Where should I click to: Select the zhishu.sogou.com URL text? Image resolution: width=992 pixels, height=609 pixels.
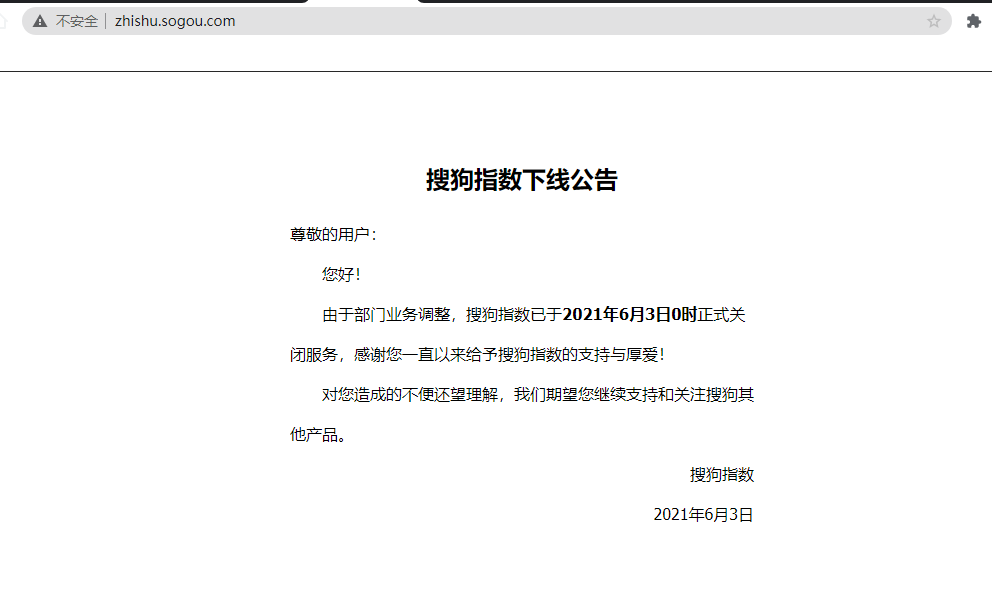175,21
